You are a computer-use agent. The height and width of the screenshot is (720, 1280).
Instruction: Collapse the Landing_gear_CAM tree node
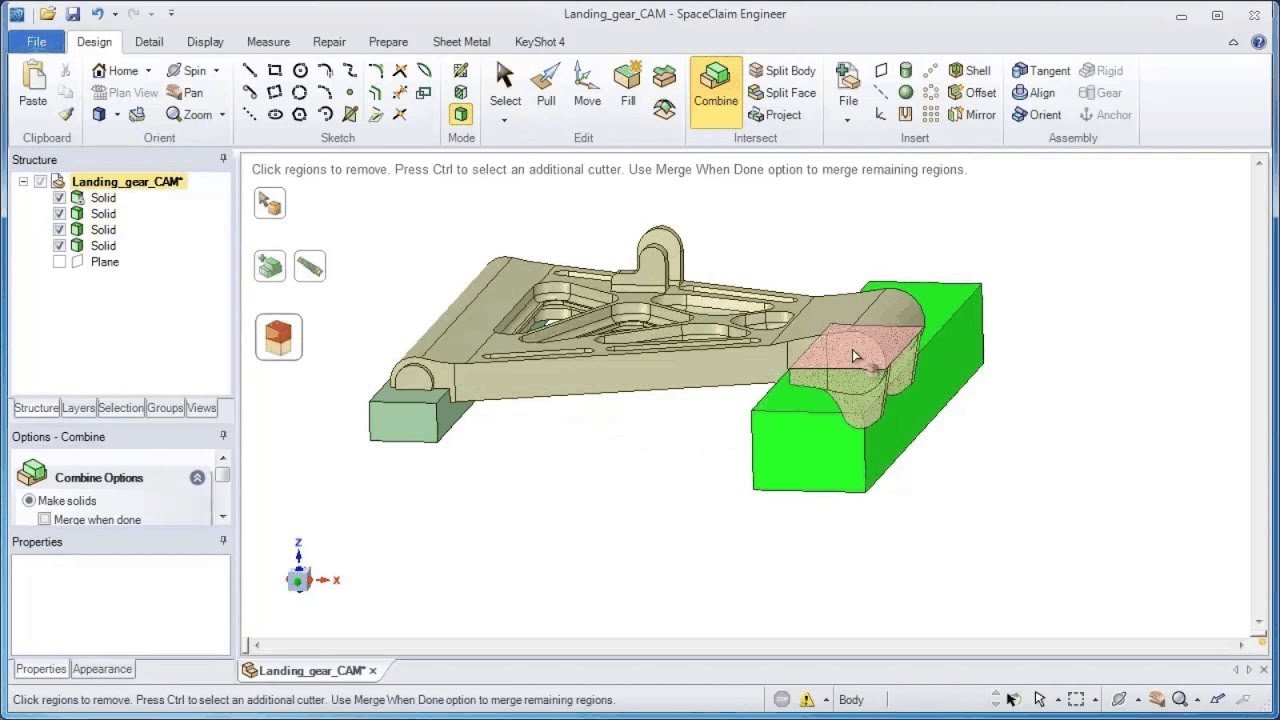(23, 182)
